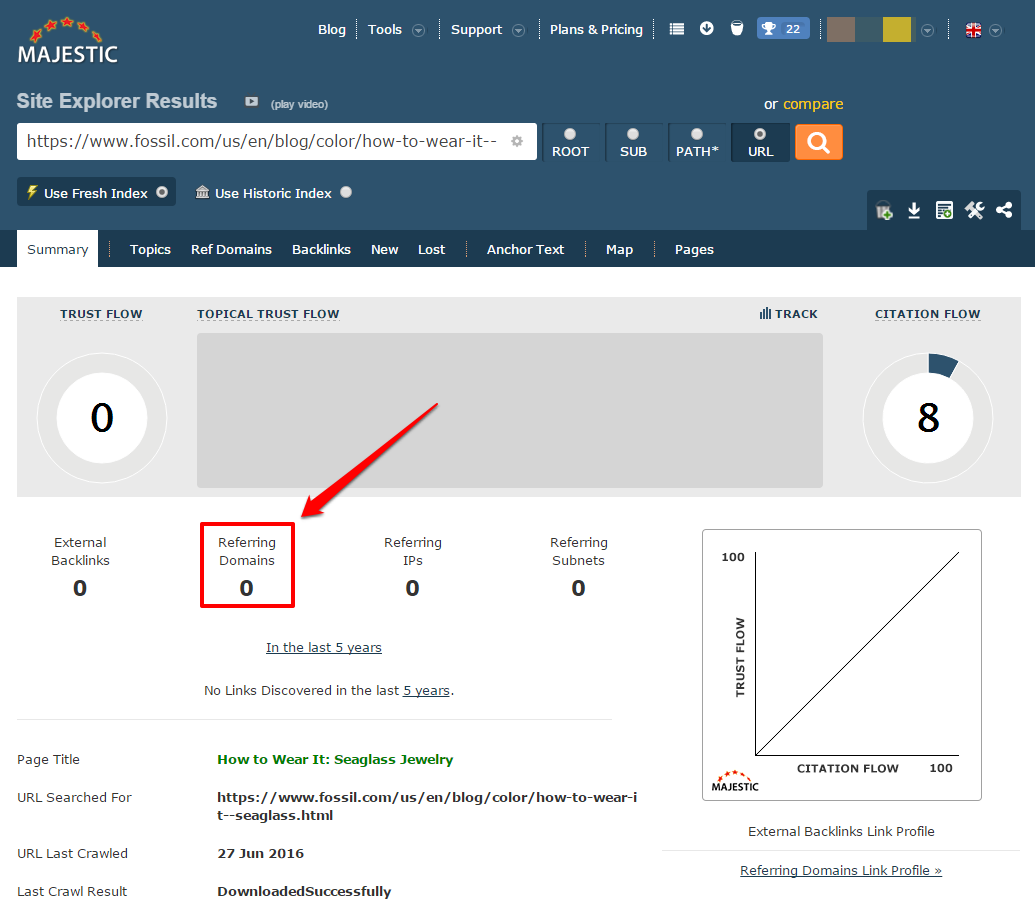Viewport: 1035px width, 904px height.
Task: Click the Citation Flow gauge showing 8
Action: point(927,418)
